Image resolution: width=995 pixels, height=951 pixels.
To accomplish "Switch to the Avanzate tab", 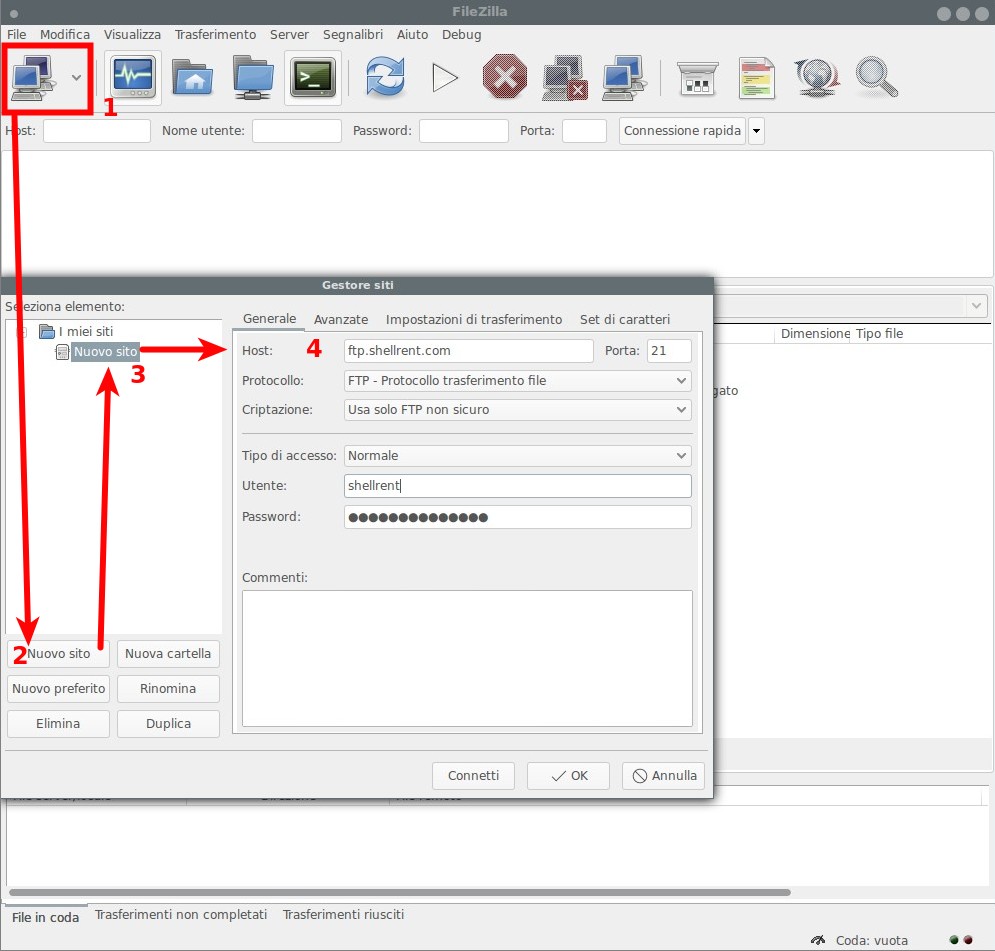I will (341, 319).
